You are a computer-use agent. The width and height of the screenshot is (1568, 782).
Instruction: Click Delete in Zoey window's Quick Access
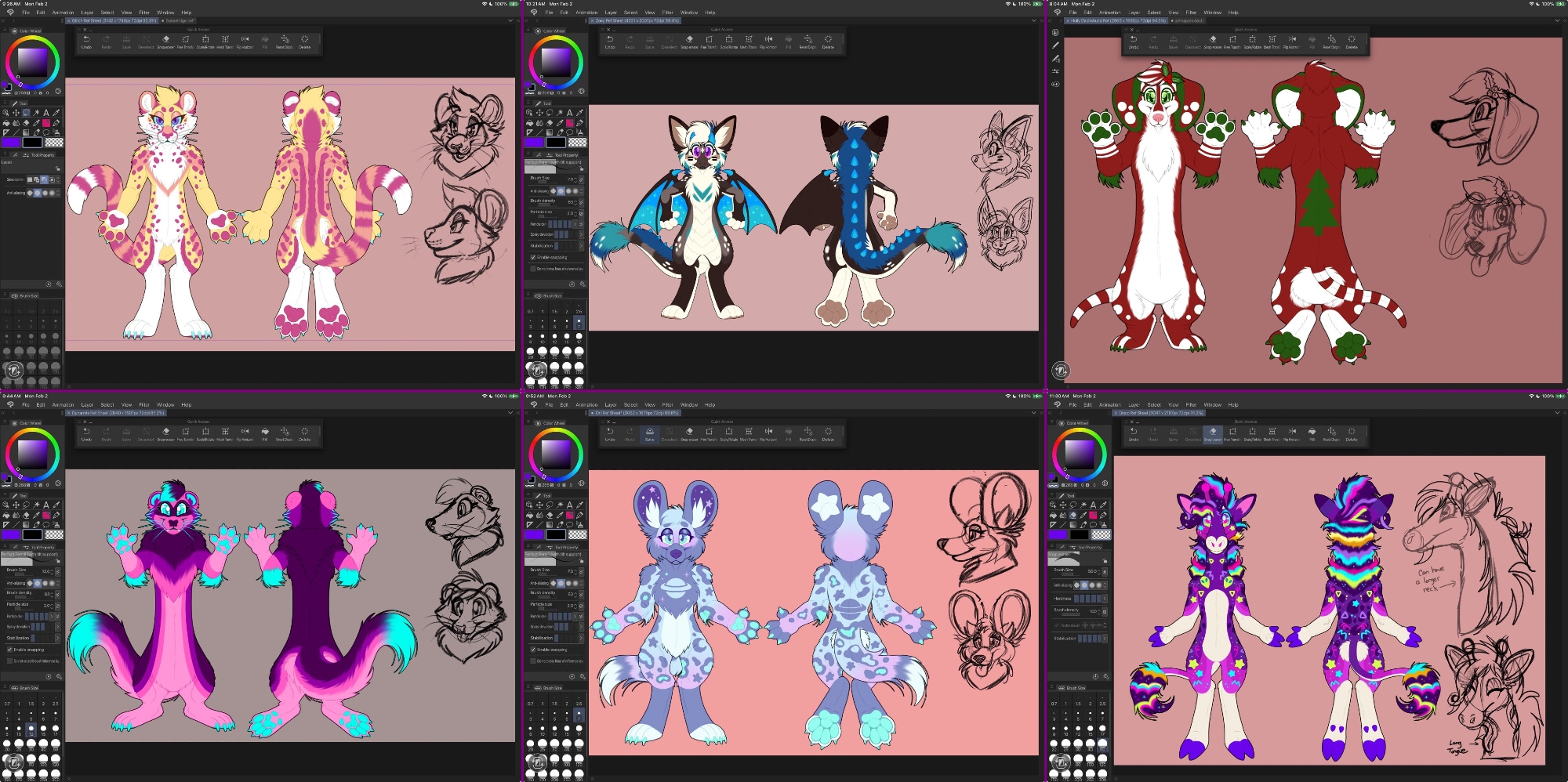(828, 40)
